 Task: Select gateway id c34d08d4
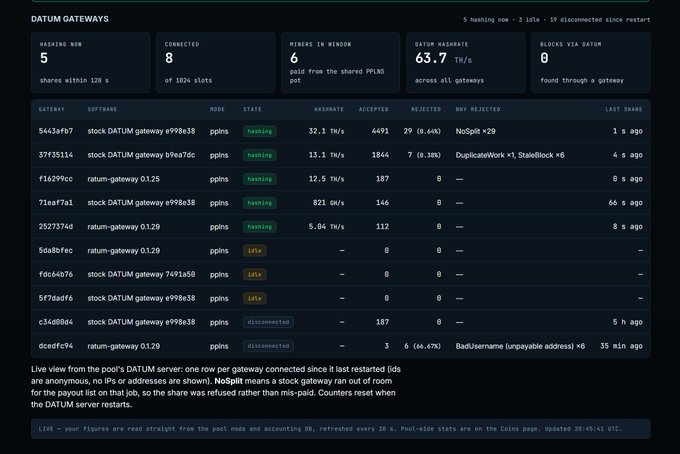pos(56,322)
